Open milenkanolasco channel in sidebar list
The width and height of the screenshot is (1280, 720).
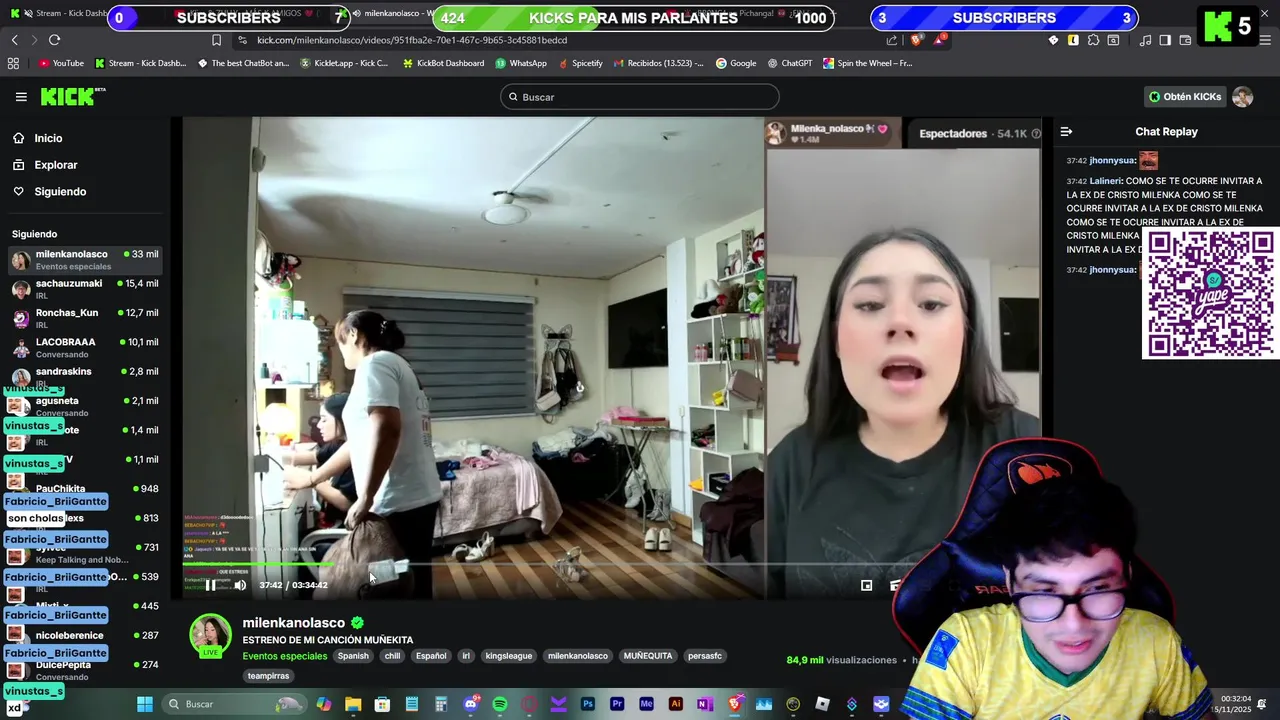85,260
